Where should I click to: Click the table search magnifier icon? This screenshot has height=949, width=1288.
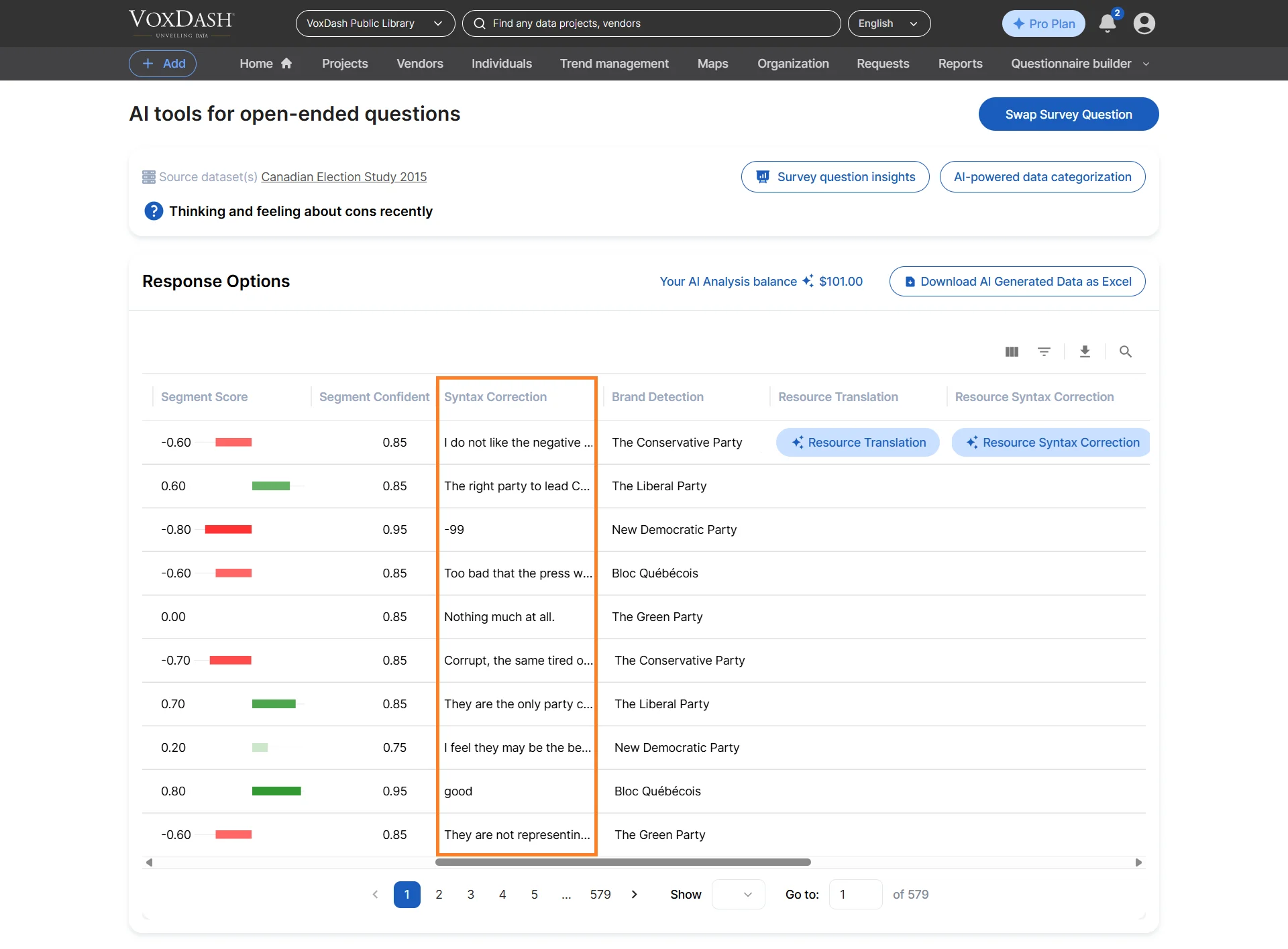1126,351
